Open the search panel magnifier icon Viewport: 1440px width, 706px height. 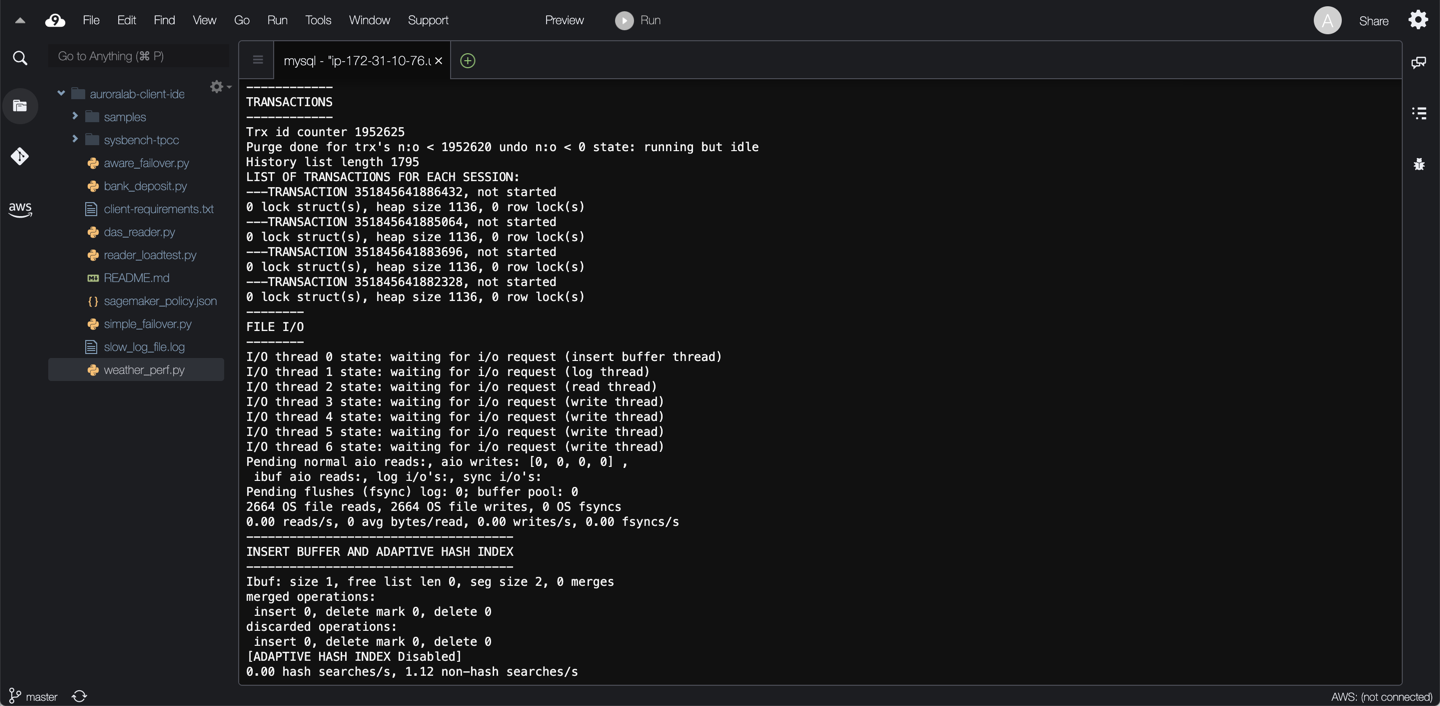point(20,58)
